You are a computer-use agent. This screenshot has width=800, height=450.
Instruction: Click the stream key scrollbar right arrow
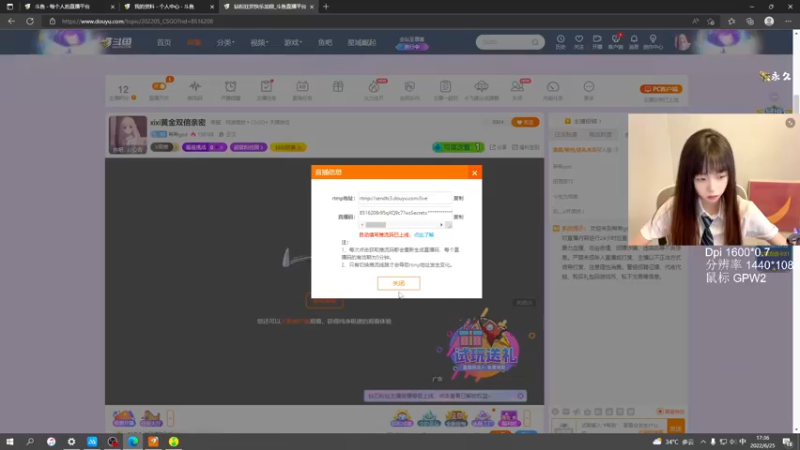[441, 225]
